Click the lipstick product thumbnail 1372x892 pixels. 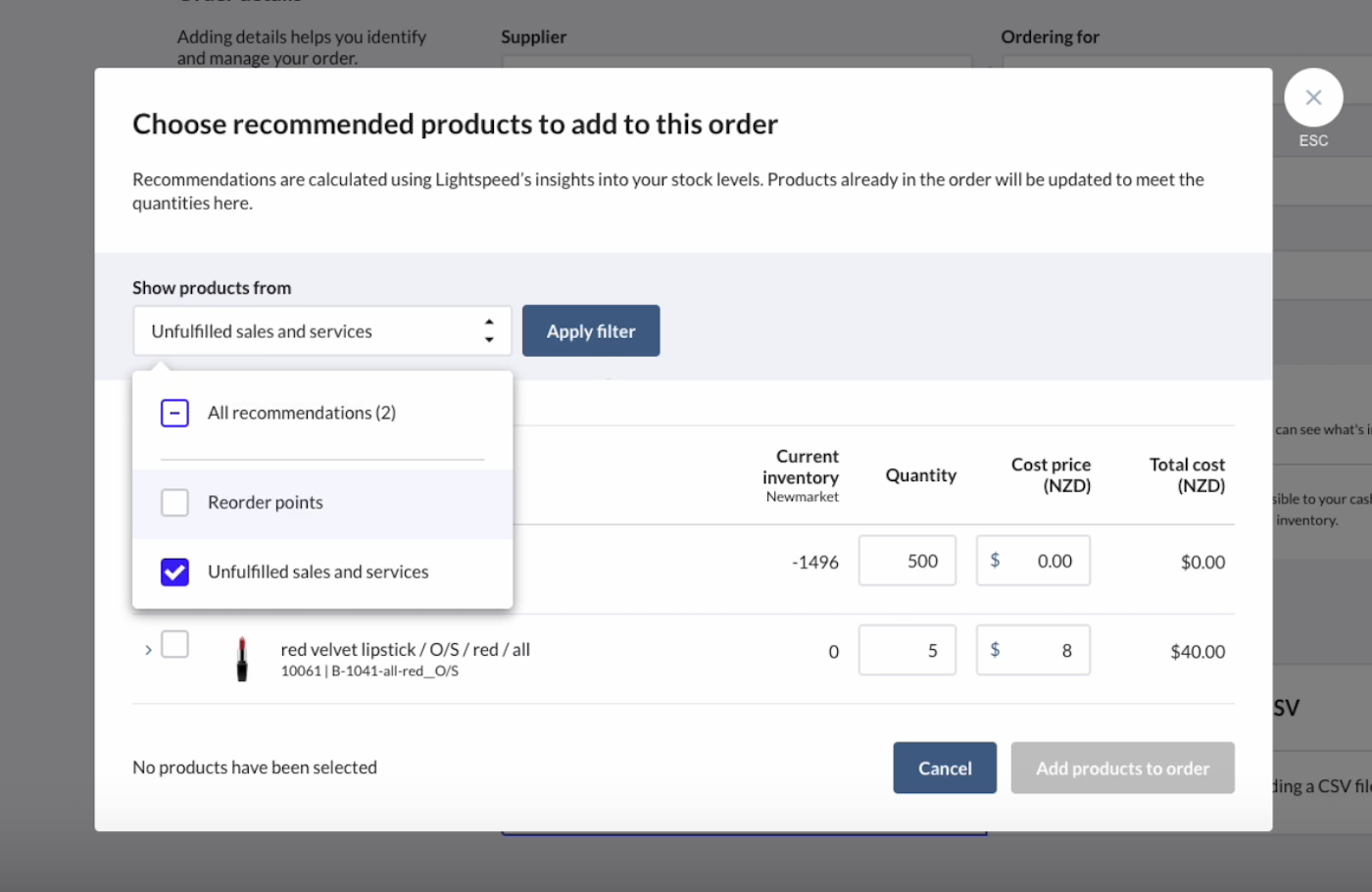(242, 658)
